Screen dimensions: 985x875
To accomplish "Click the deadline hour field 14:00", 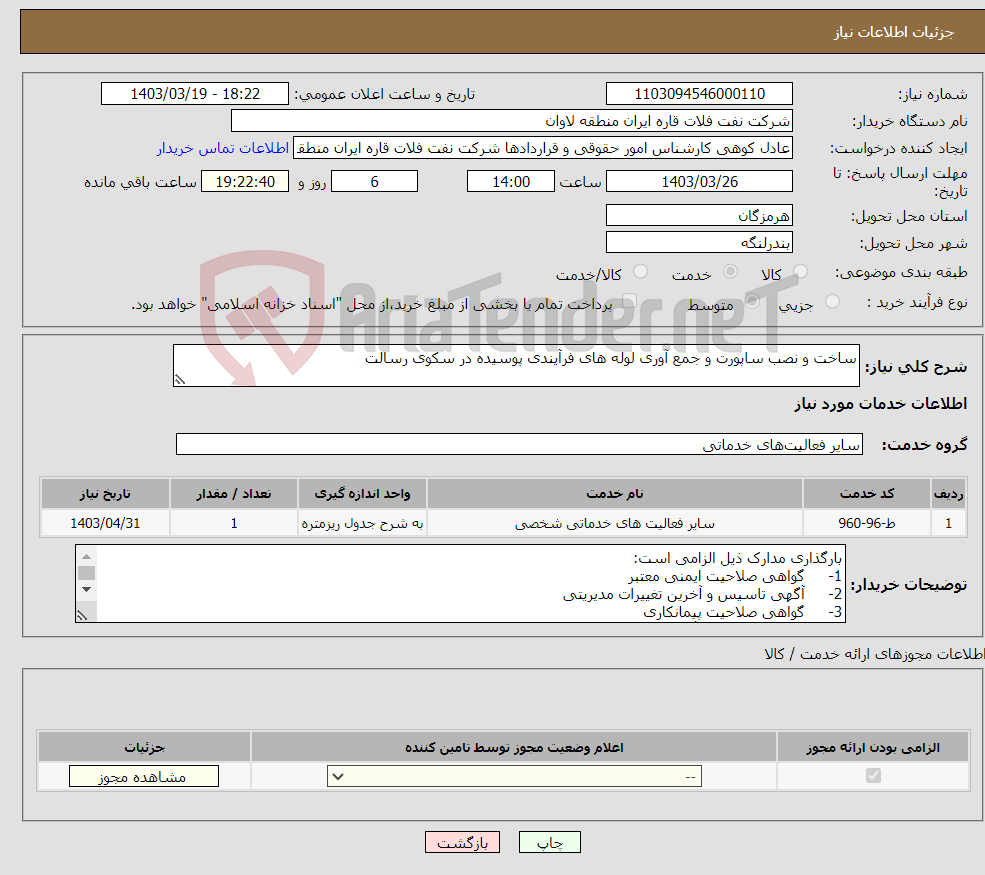I will pos(511,182).
